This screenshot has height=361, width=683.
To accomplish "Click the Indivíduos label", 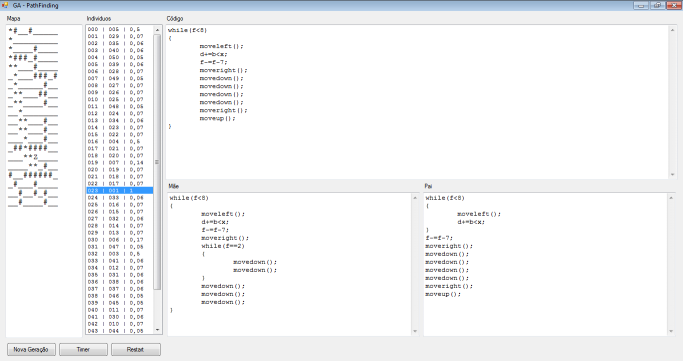I will coord(99,18).
